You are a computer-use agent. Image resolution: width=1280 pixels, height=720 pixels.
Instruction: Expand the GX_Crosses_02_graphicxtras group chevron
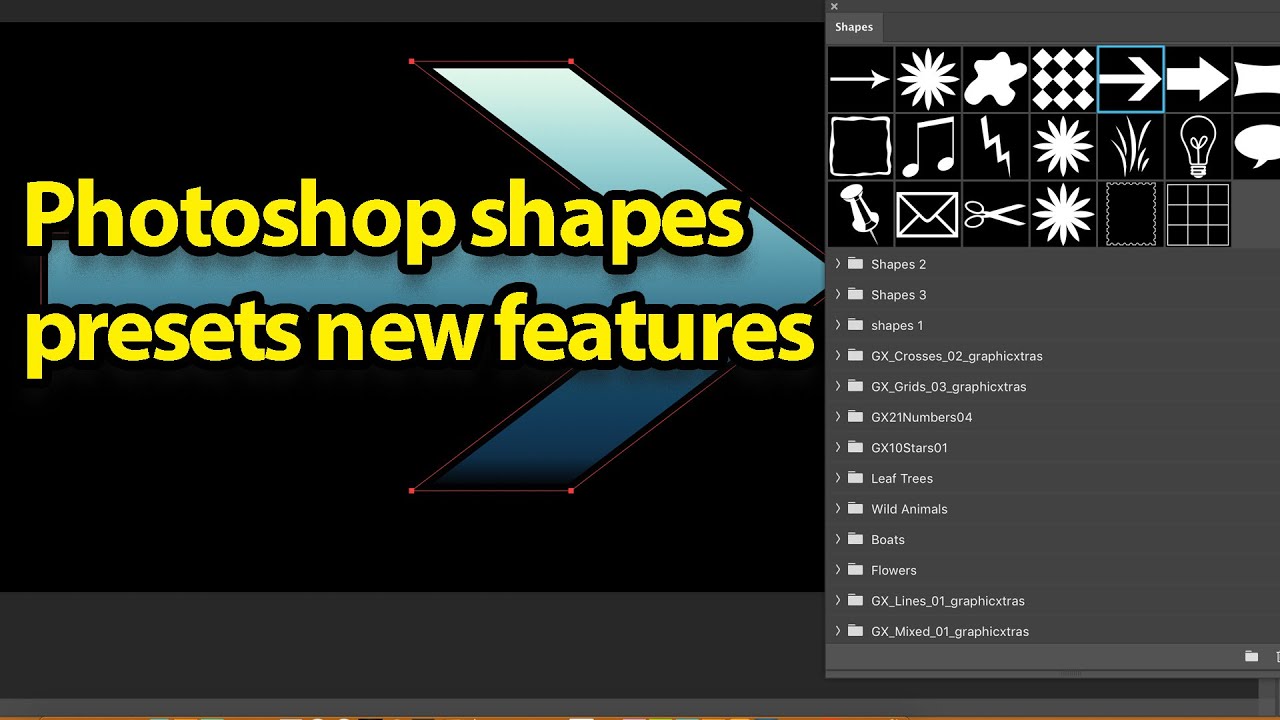[838, 355]
